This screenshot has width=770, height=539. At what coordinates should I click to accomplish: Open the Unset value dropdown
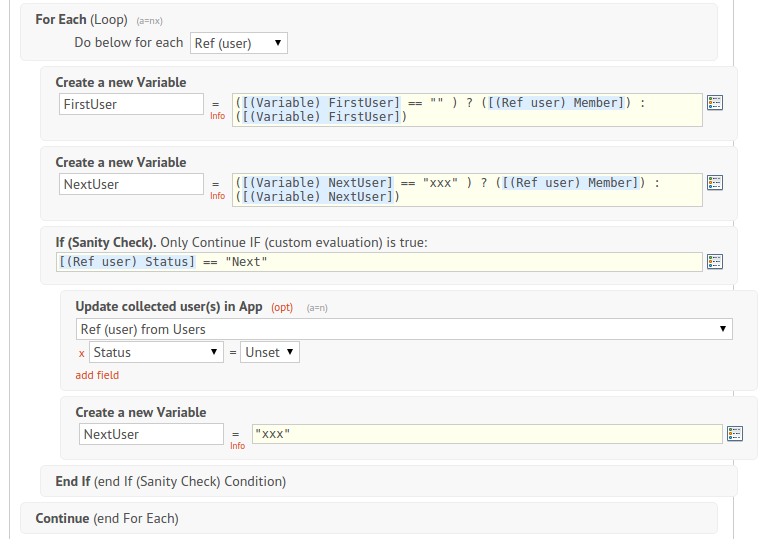point(269,352)
